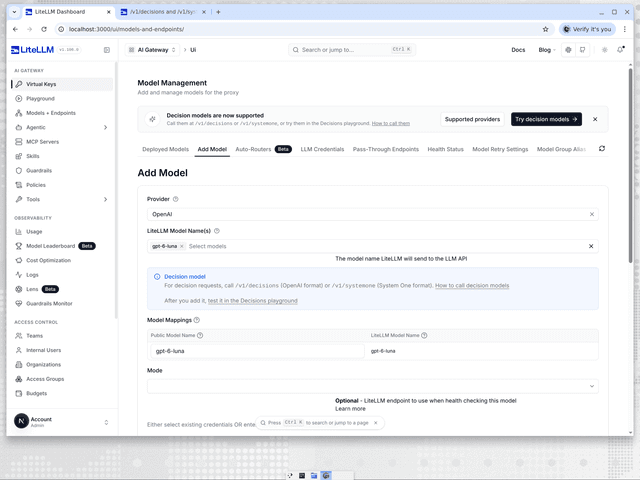Expand the Account menu

coord(62,422)
